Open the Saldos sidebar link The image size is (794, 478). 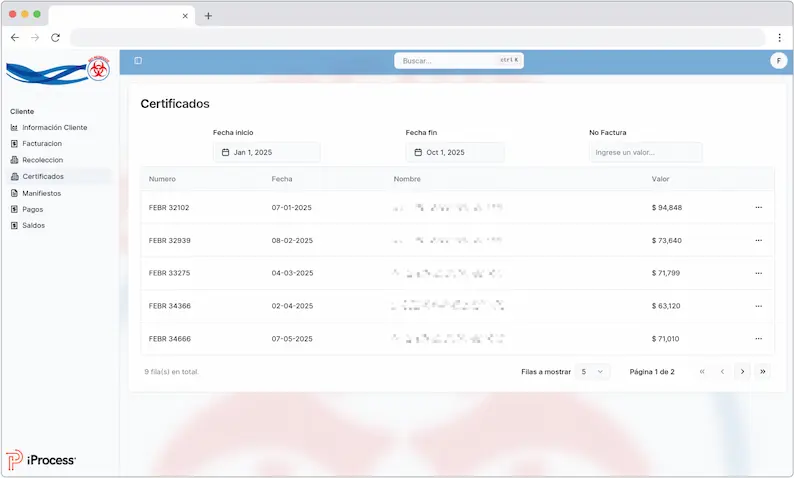coord(33,226)
